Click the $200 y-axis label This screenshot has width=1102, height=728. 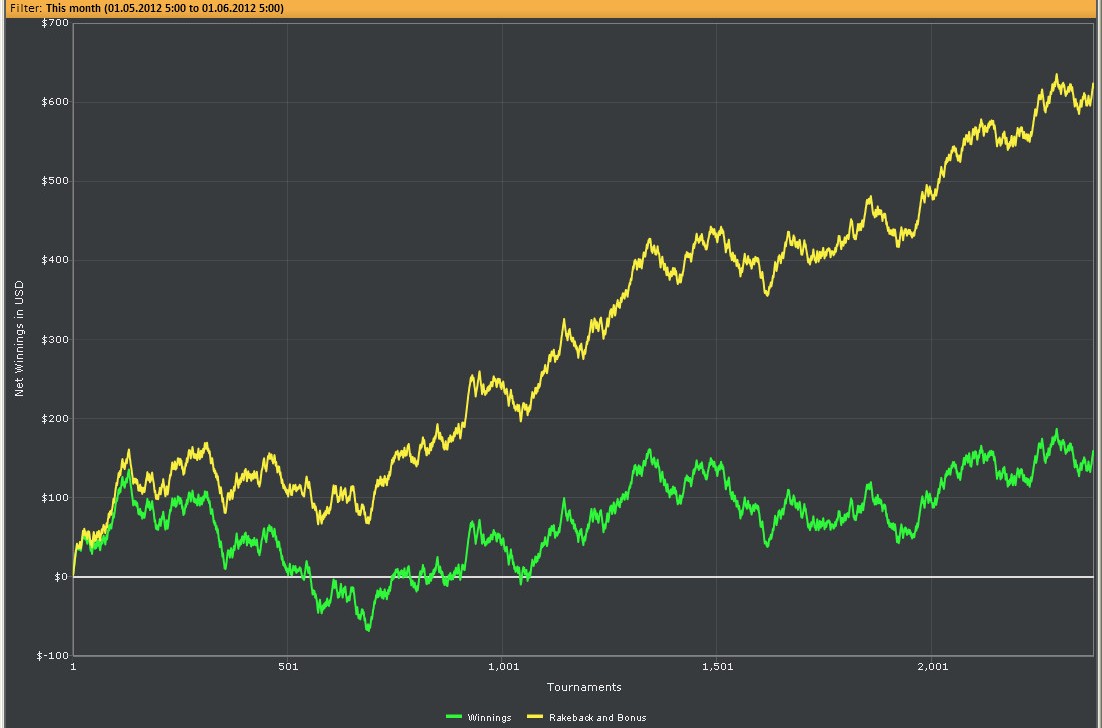click(x=55, y=419)
